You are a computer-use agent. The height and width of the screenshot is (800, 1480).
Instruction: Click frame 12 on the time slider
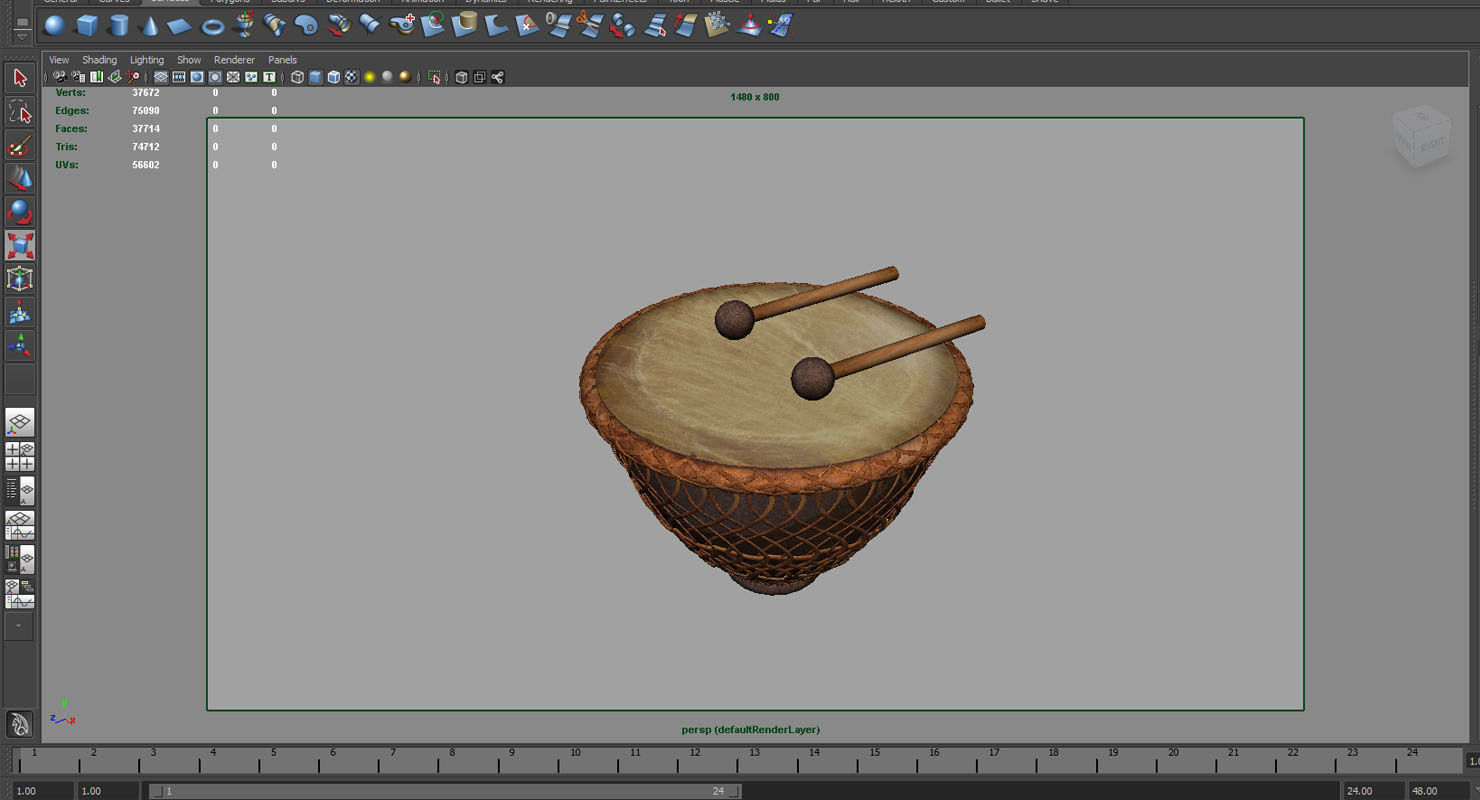694,759
